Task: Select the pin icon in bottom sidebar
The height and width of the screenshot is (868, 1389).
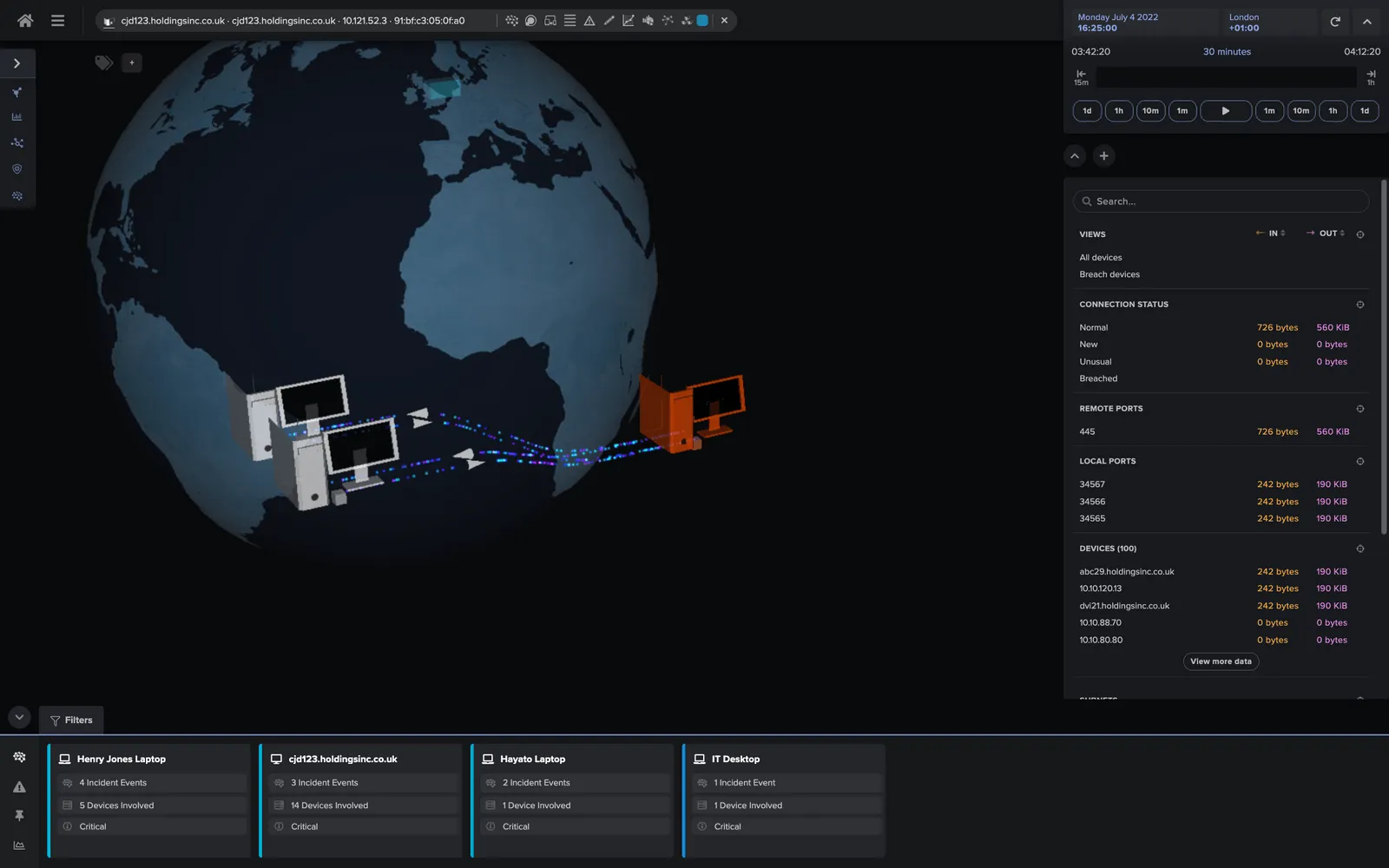Action: click(x=19, y=815)
